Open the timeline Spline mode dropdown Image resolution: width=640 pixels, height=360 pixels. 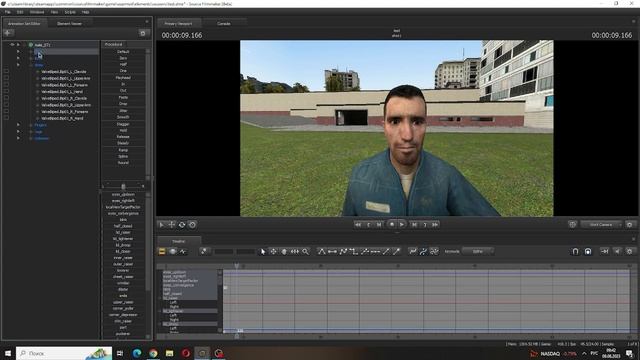[478, 251]
